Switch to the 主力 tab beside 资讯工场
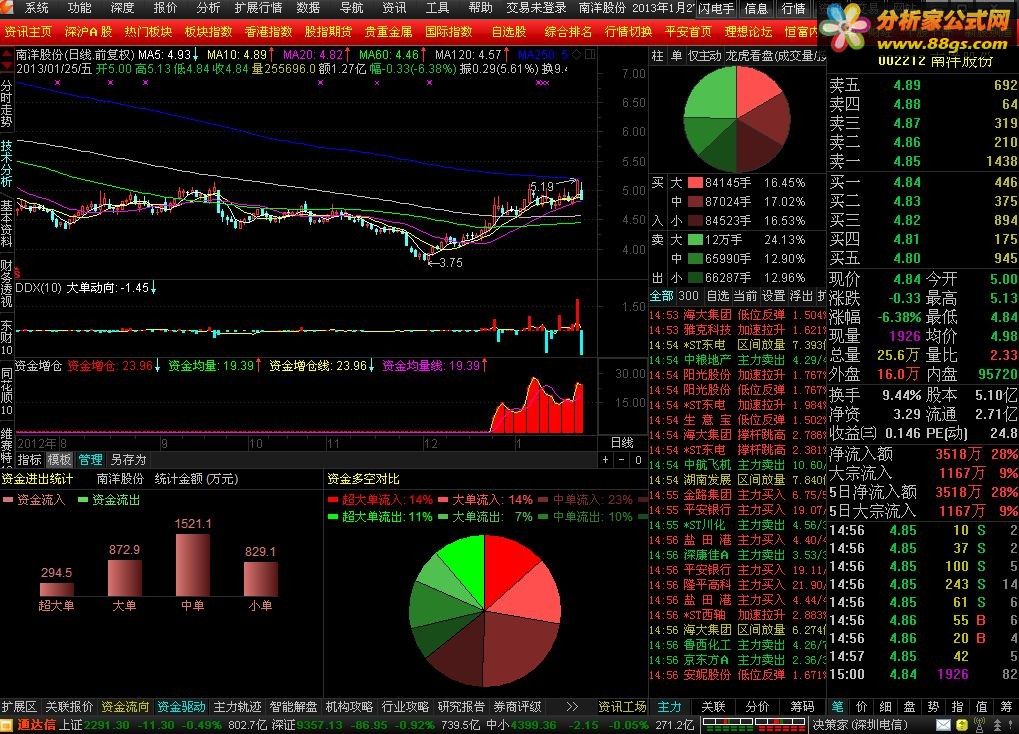 pos(669,707)
